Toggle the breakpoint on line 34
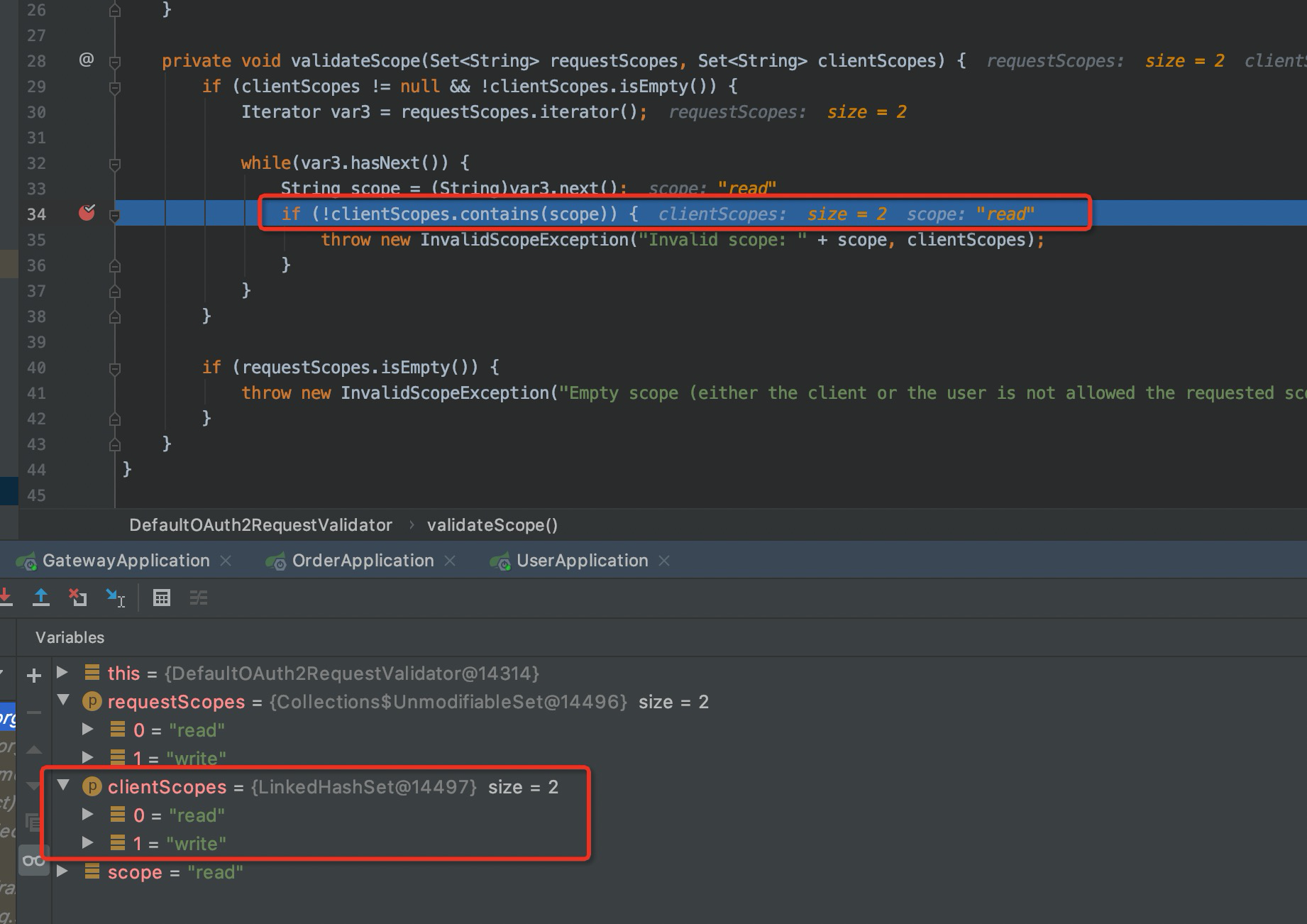The height and width of the screenshot is (924, 1307). (87, 212)
